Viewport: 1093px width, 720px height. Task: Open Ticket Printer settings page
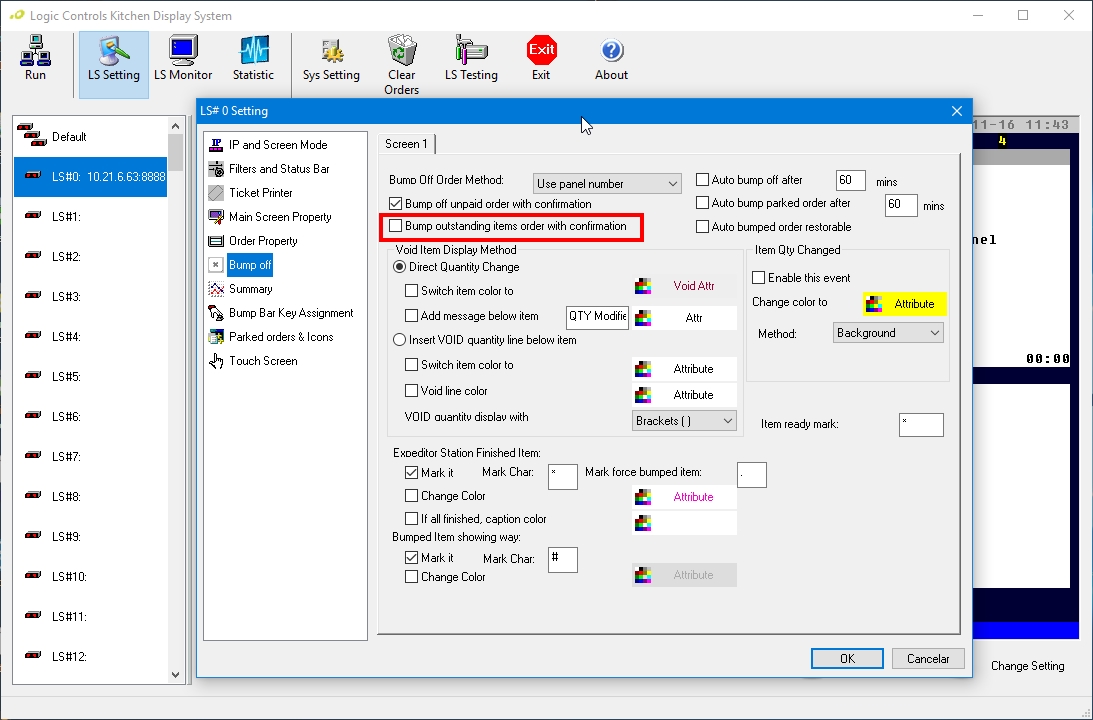[x=251, y=192]
